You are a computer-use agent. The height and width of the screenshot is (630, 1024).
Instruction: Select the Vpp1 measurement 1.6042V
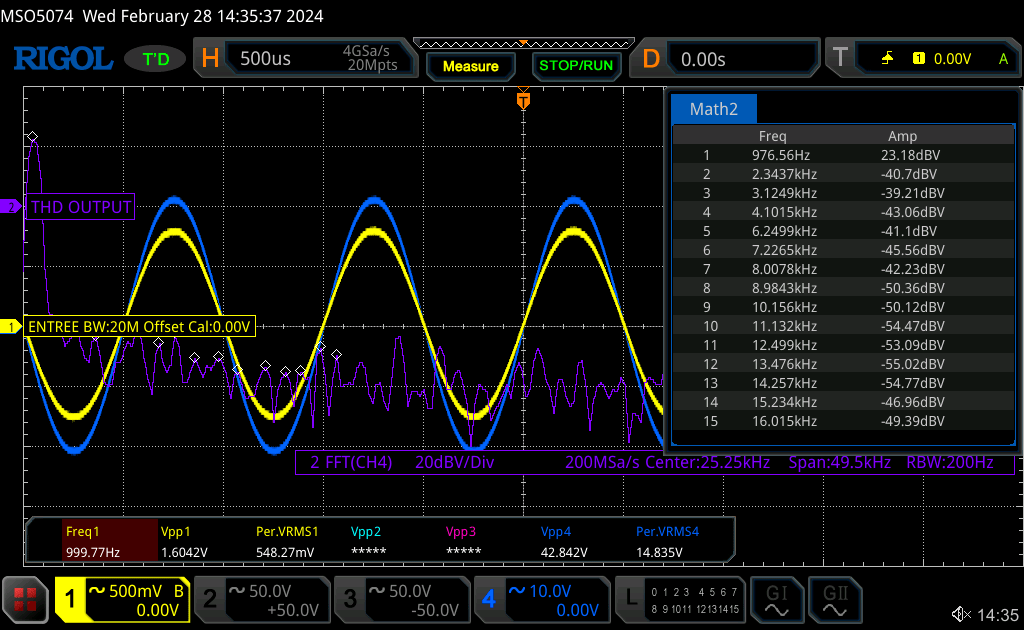[185, 541]
